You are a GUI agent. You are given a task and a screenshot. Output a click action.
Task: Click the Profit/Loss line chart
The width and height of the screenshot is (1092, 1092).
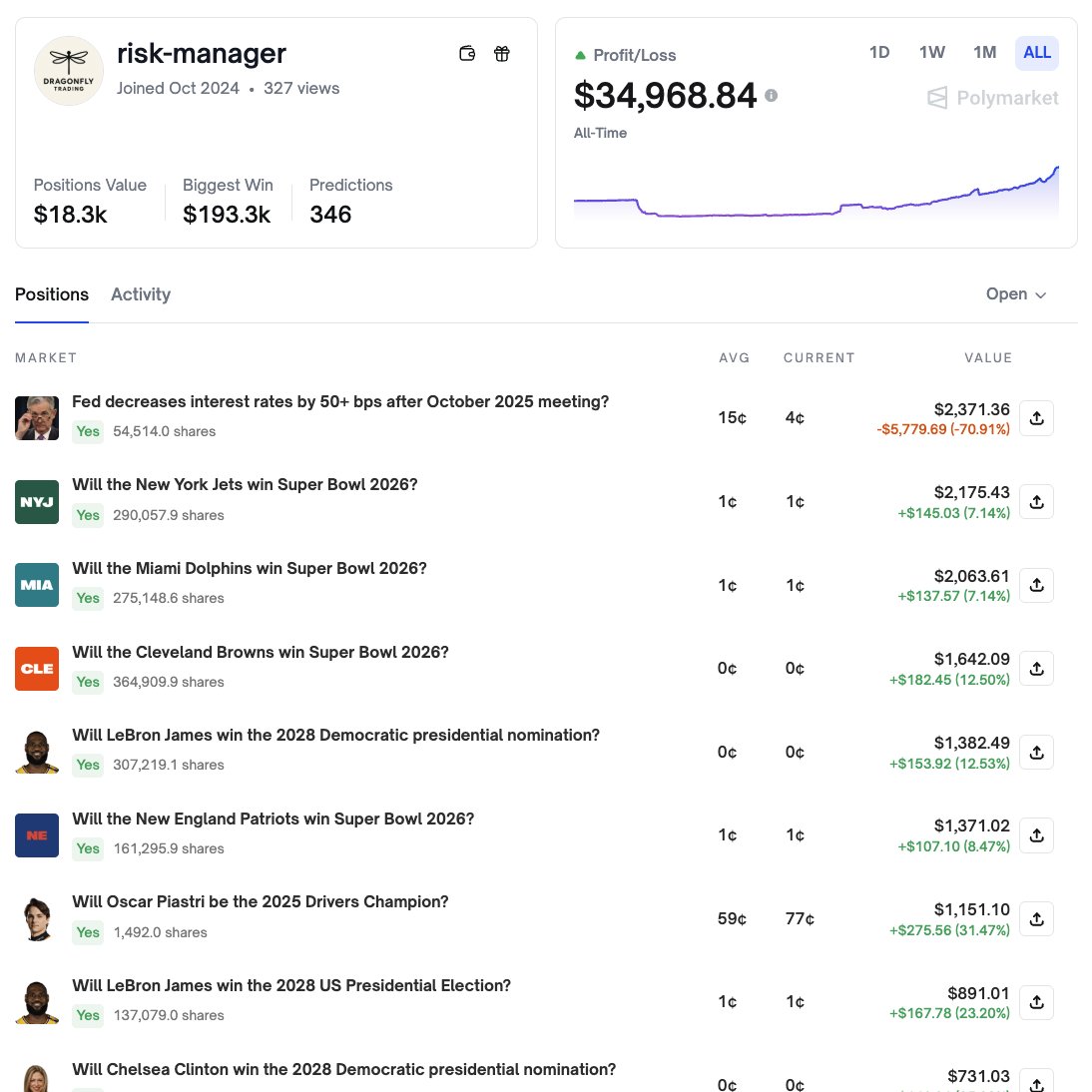click(817, 193)
